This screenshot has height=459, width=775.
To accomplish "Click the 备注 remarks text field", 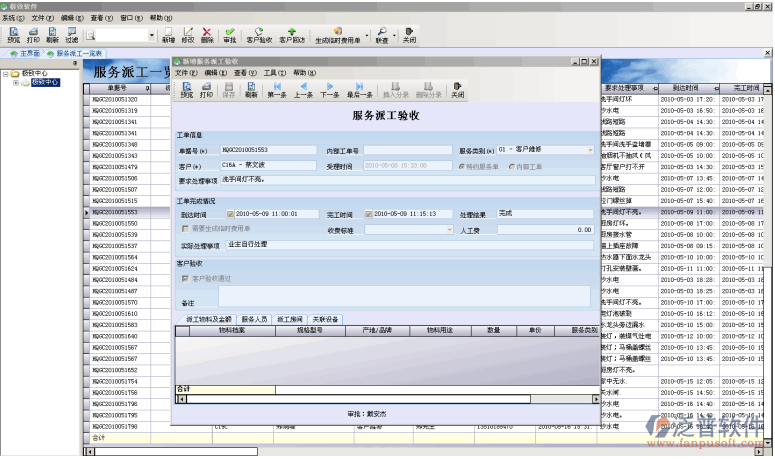I will pyautogui.click(x=404, y=295).
